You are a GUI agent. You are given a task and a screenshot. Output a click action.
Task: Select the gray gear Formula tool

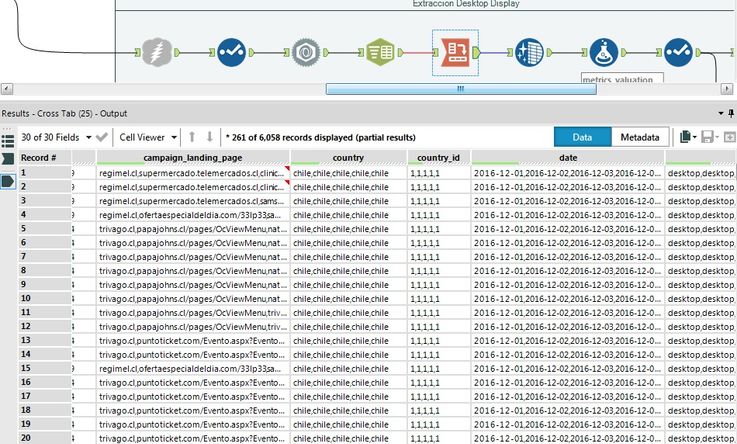tap(306, 52)
